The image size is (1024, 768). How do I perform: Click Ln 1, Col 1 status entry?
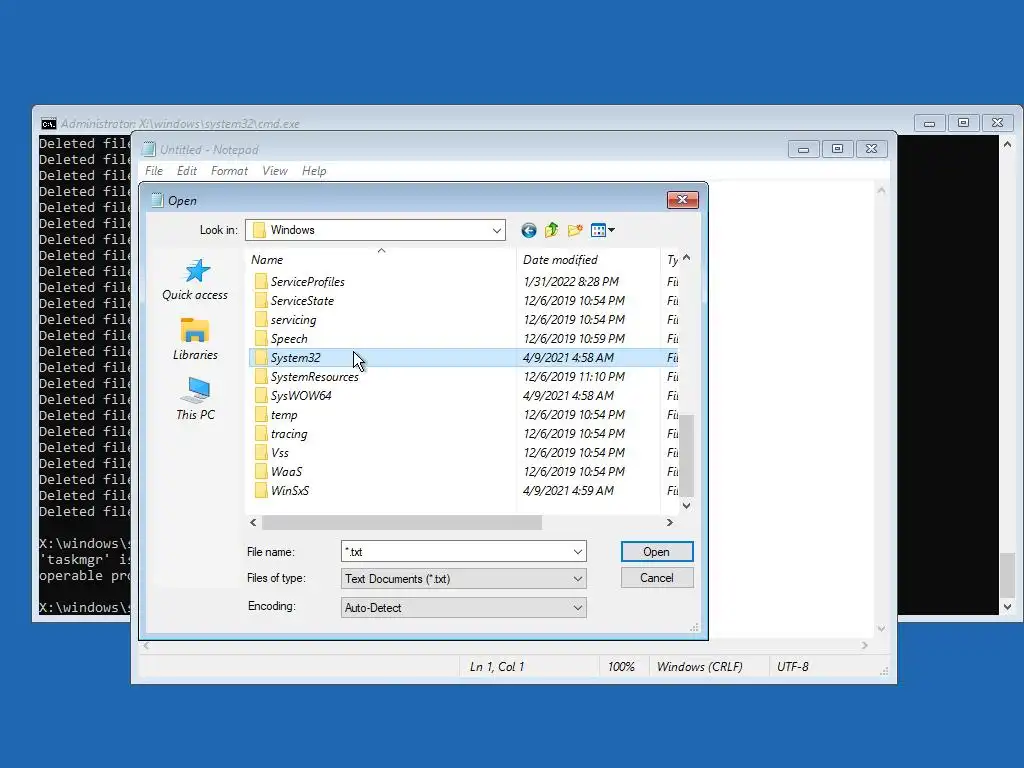point(497,667)
